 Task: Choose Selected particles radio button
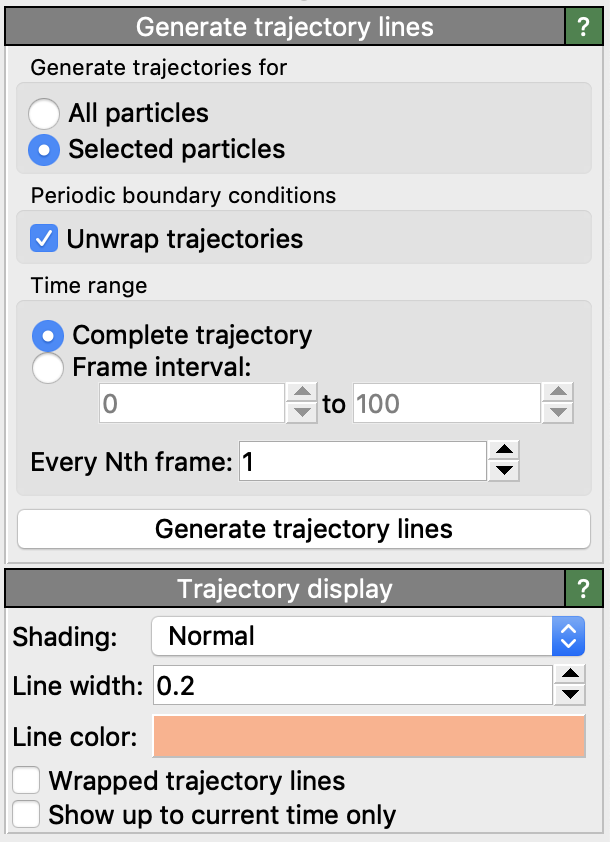tap(45, 150)
